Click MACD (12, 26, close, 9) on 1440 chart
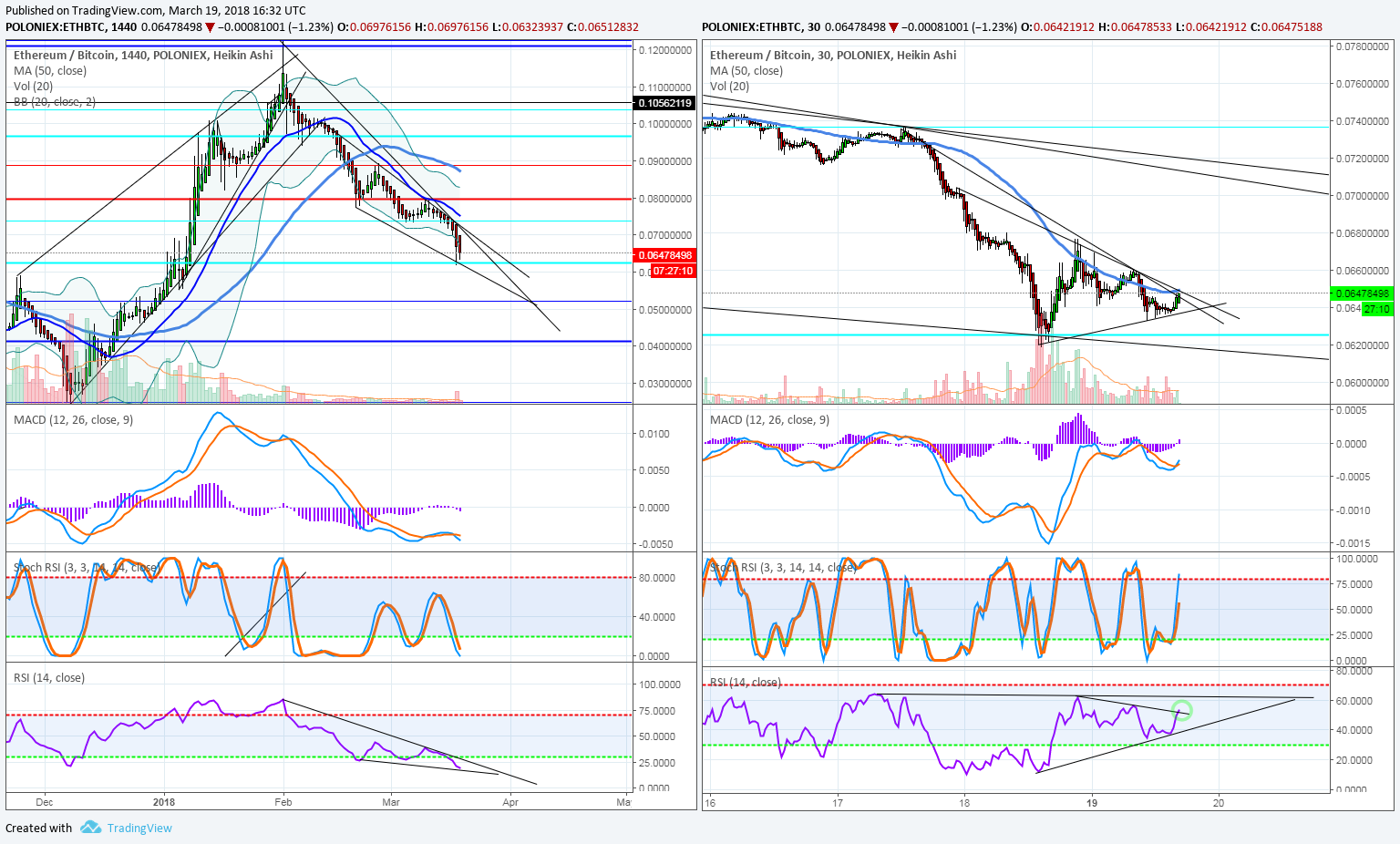The image size is (1400, 844). 74,419
